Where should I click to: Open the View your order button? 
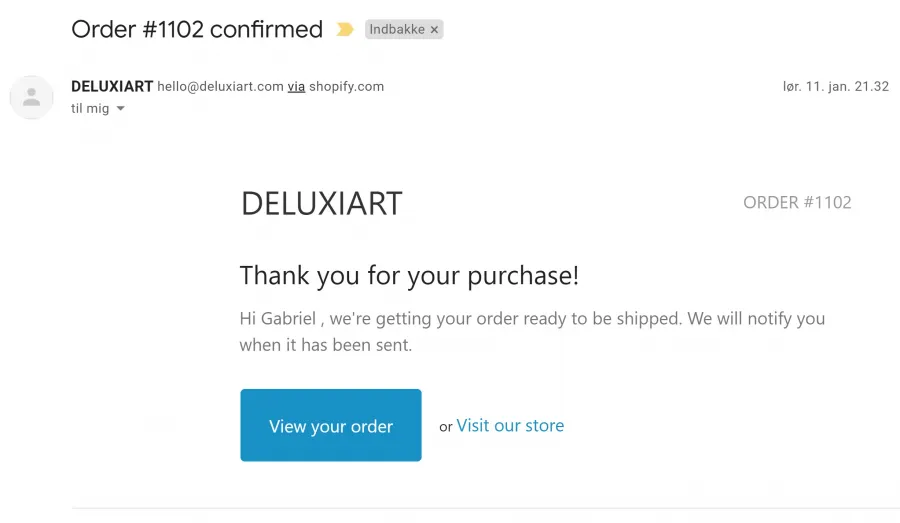pyautogui.click(x=331, y=425)
